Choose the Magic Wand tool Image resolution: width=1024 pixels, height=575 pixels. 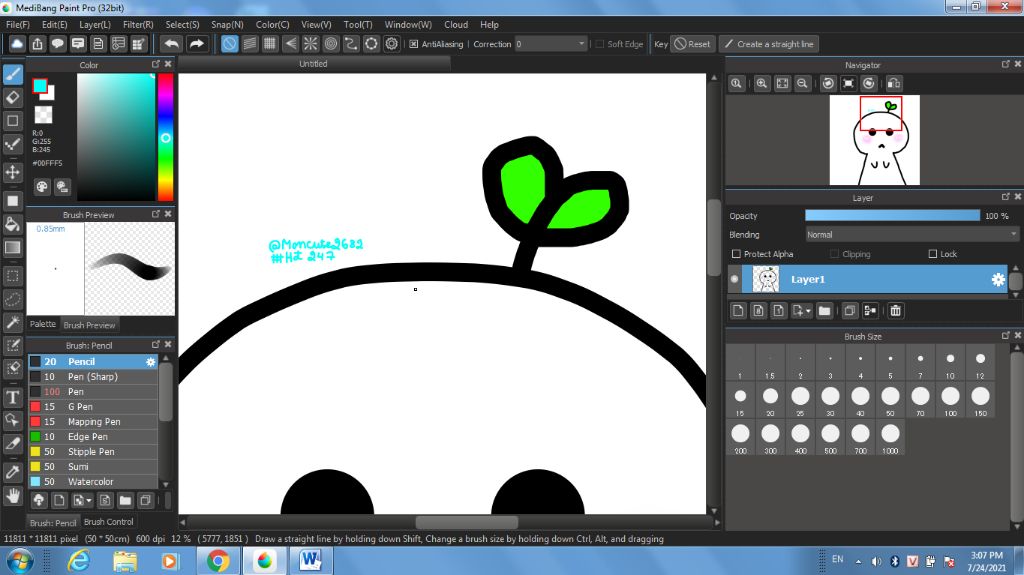13,322
